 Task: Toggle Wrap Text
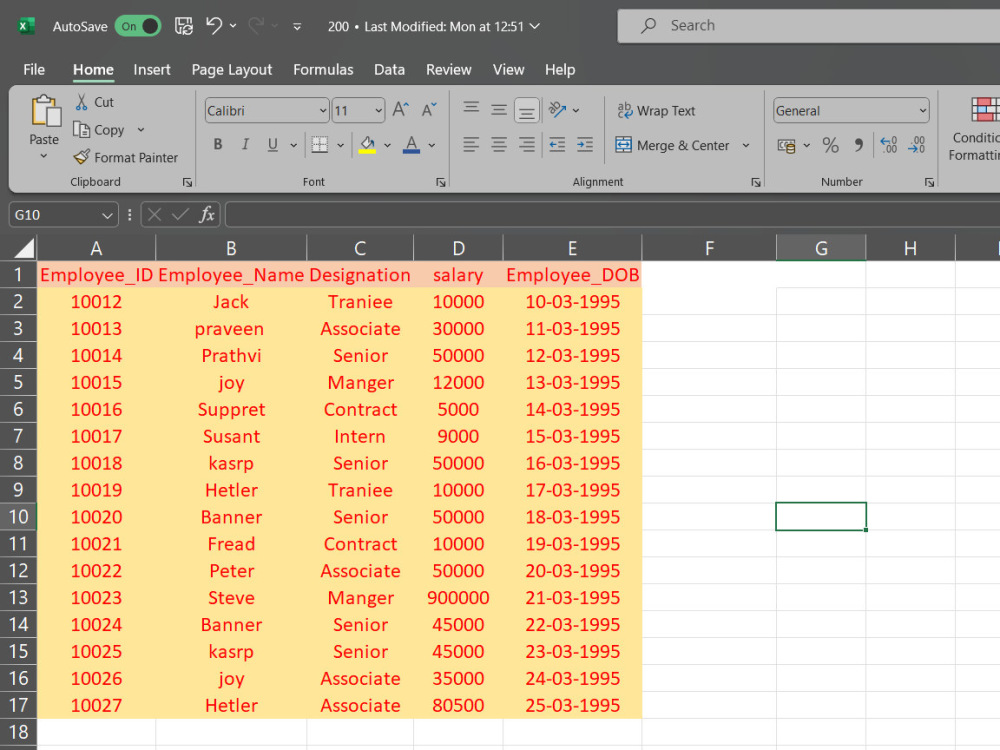click(x=656, y=111)
